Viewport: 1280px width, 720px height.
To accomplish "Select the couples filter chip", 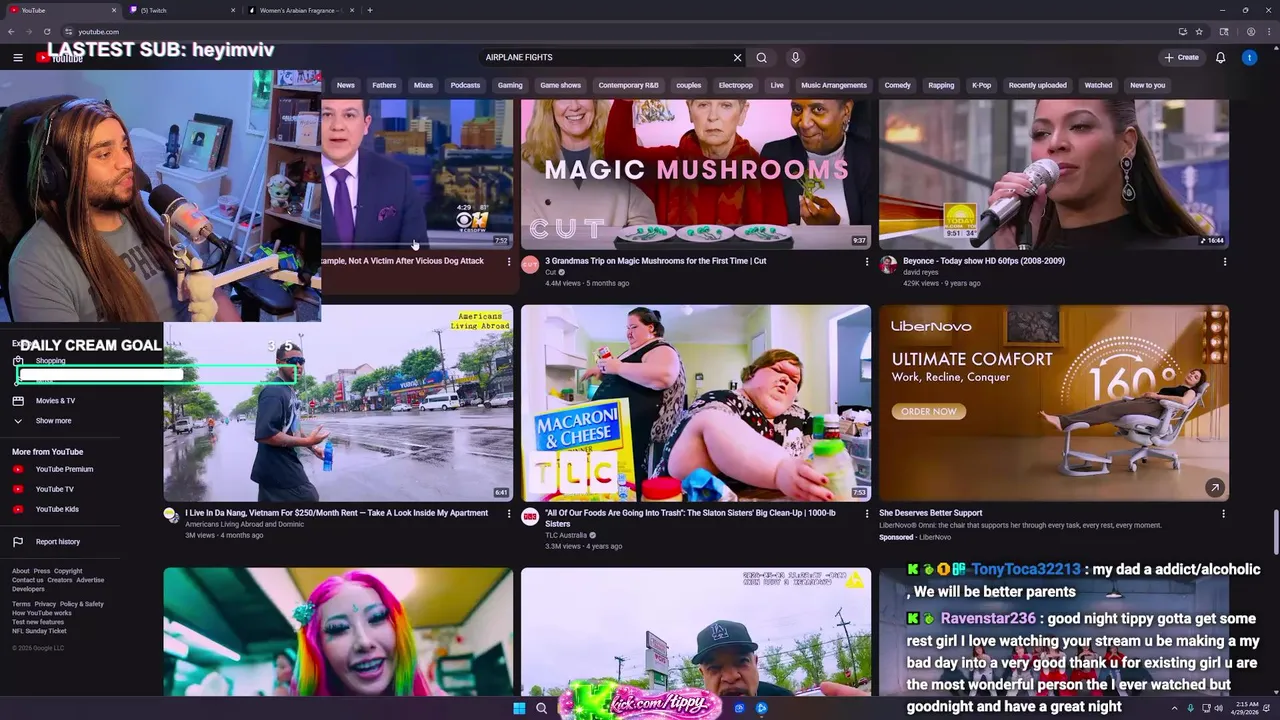I will point(688,85).
